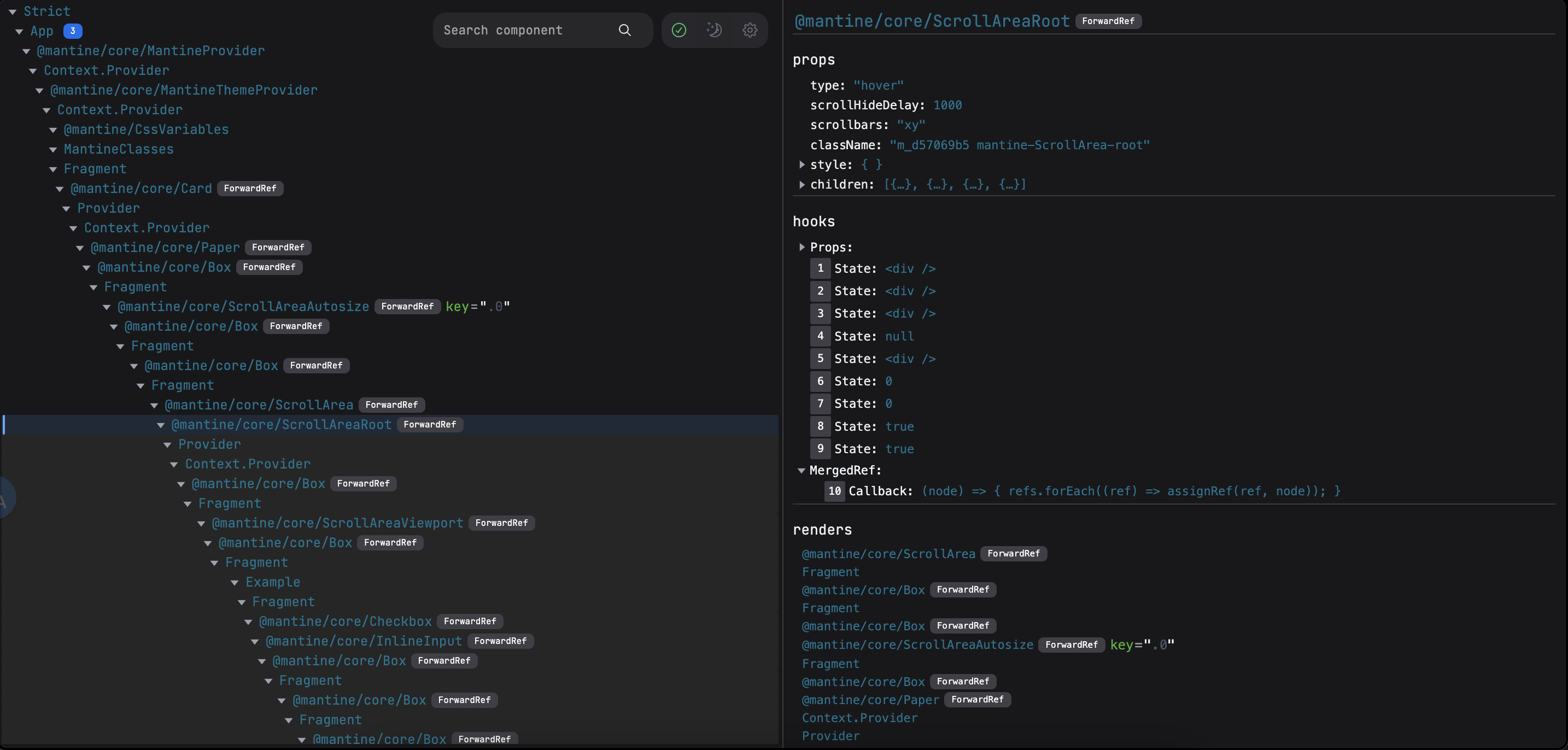Viewport: 1568px width, 750px height.
Task: Expand the Props hook entry
Action: (801, 247)
